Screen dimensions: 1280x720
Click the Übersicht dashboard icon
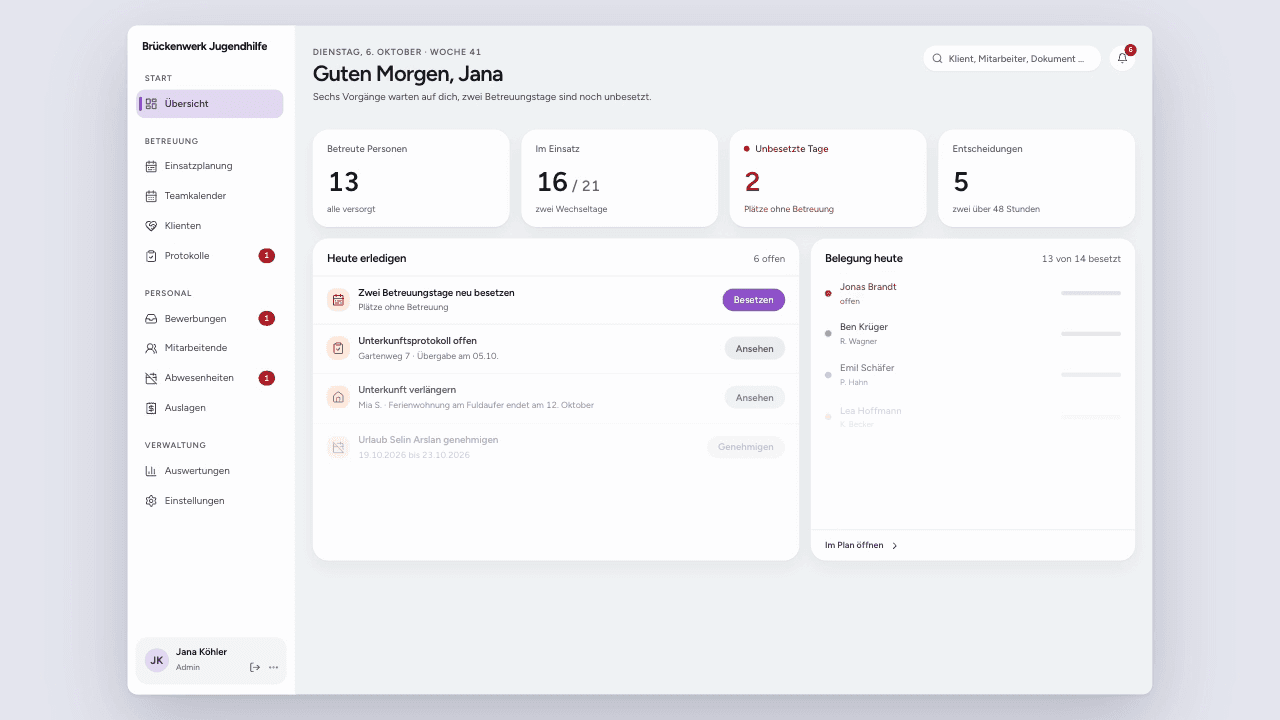pyautogui.click(x=151, y=104)
